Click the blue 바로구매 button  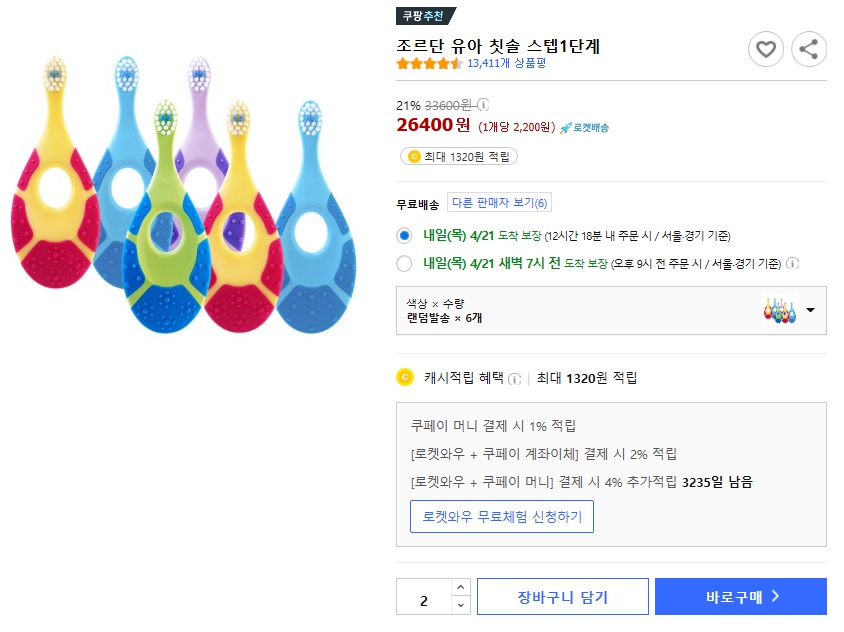pos(740,597)
